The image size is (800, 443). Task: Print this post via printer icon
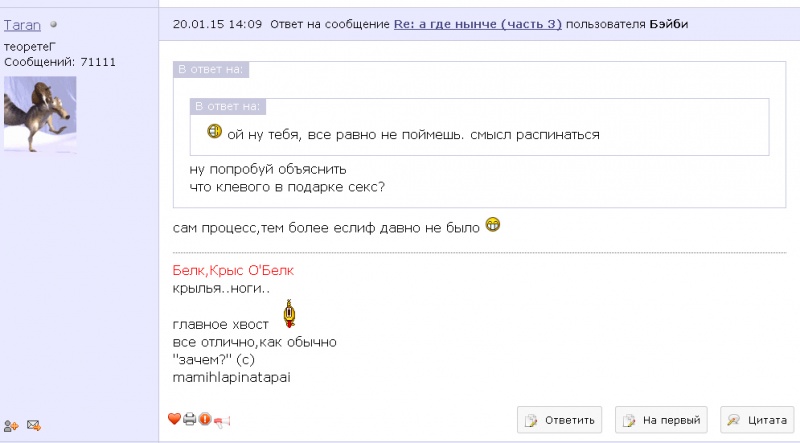coord(190,419)
